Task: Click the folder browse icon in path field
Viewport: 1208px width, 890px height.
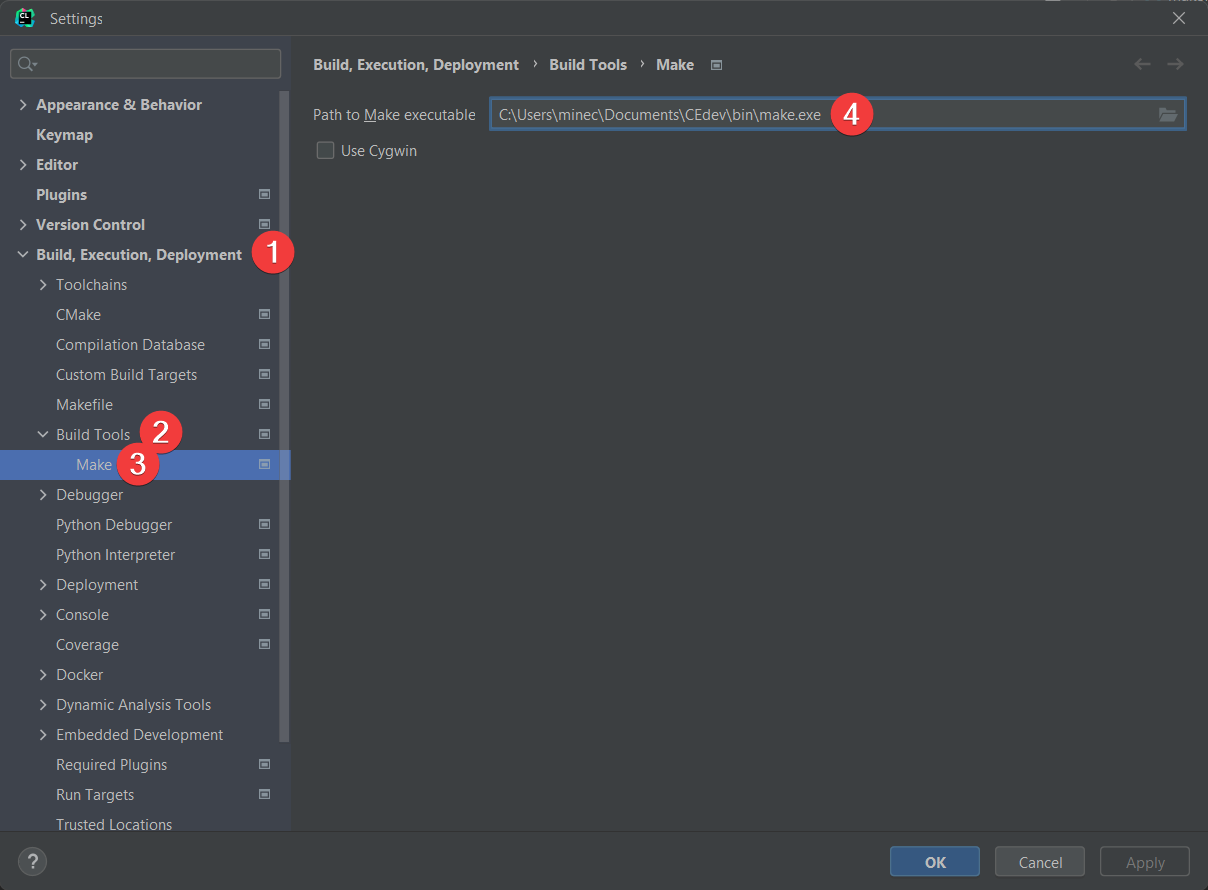Action: 1167,115
